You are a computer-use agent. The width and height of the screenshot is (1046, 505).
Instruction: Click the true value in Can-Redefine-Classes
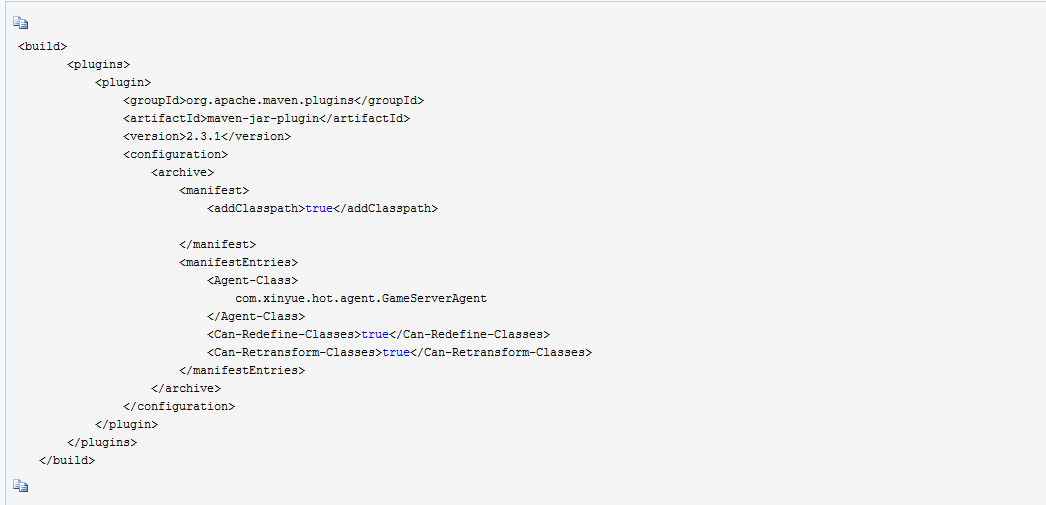click(x=375, y=334)
